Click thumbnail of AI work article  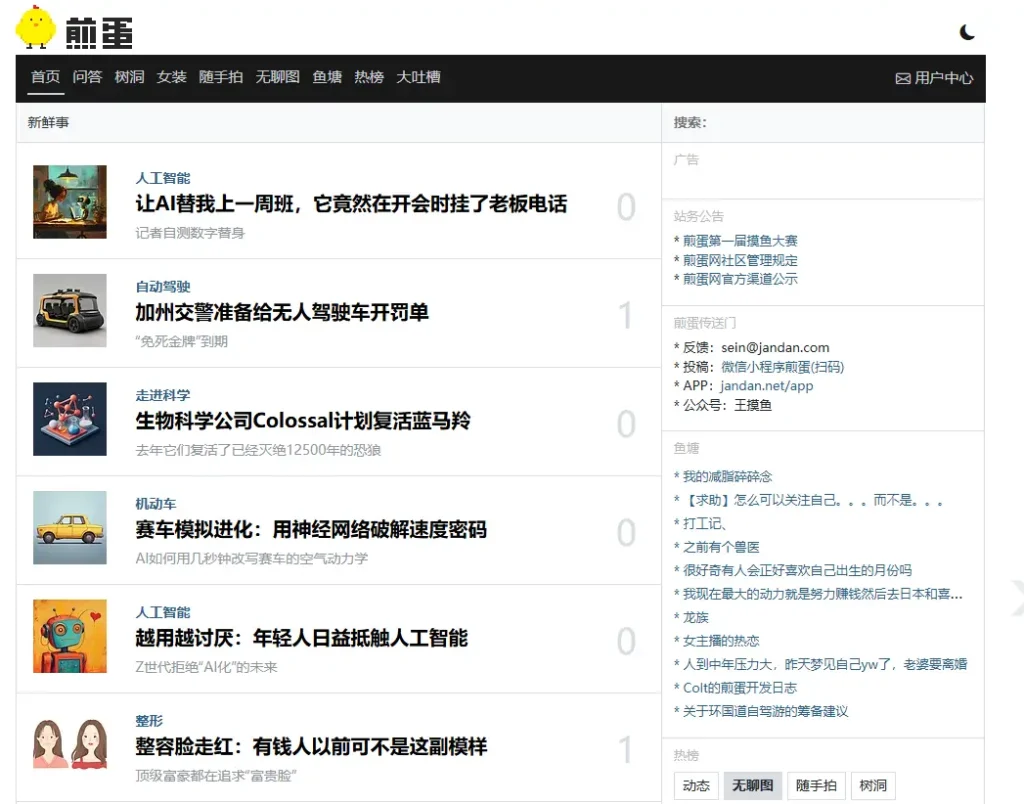pos(70,202)
